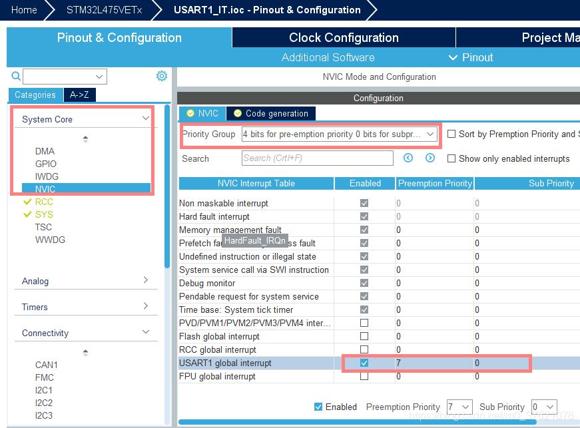The height and width of the screenshot is (428, 580).
Task: Select I2C1 under Connectivity
Action: coord(44,390)
